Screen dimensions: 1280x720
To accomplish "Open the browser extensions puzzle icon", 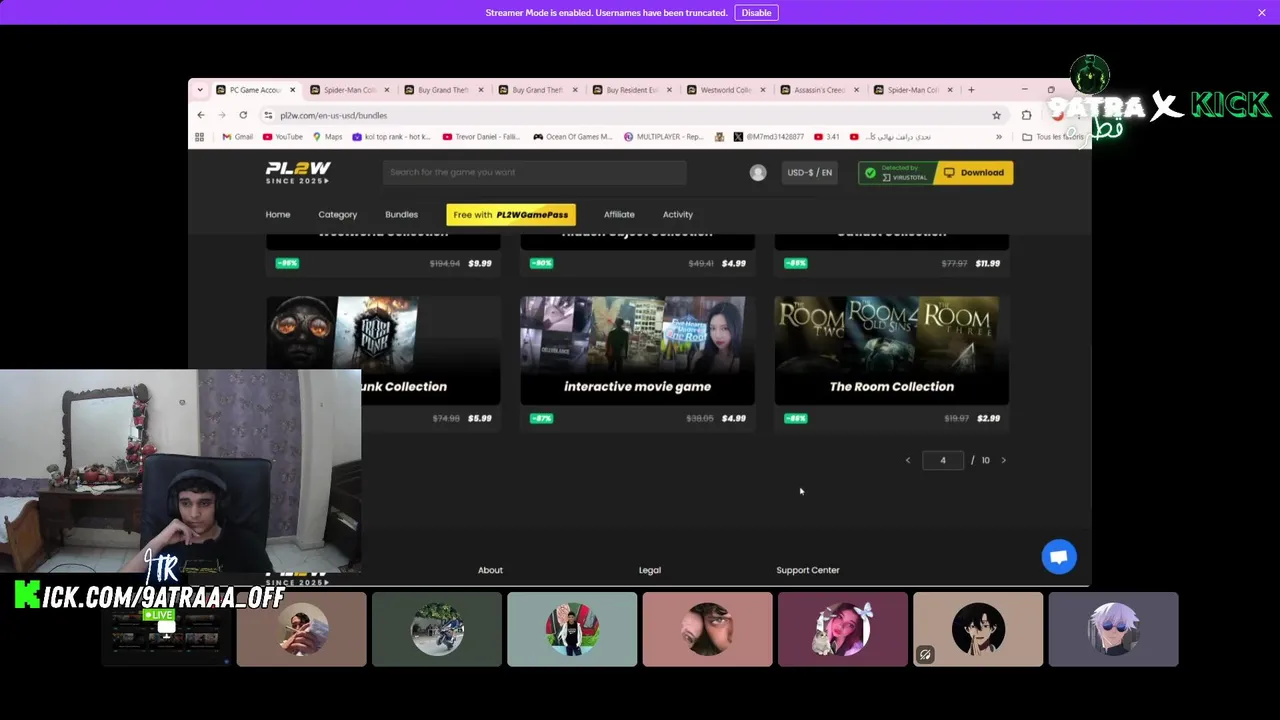I will pyautogui.click(x=1026, y=115).
